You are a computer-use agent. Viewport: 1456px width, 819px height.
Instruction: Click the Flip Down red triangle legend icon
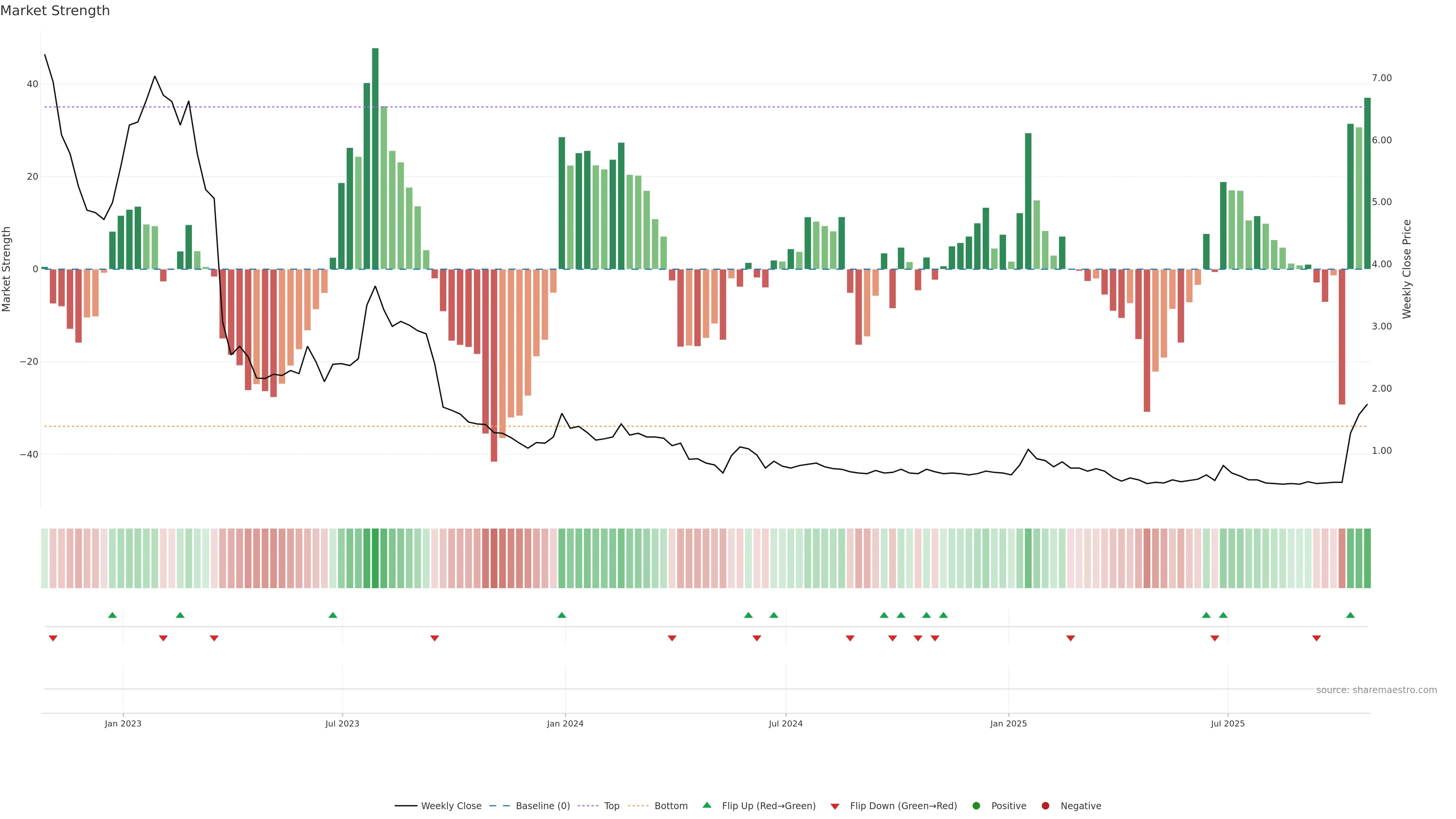pyautogui.click(x=835, y=806)
